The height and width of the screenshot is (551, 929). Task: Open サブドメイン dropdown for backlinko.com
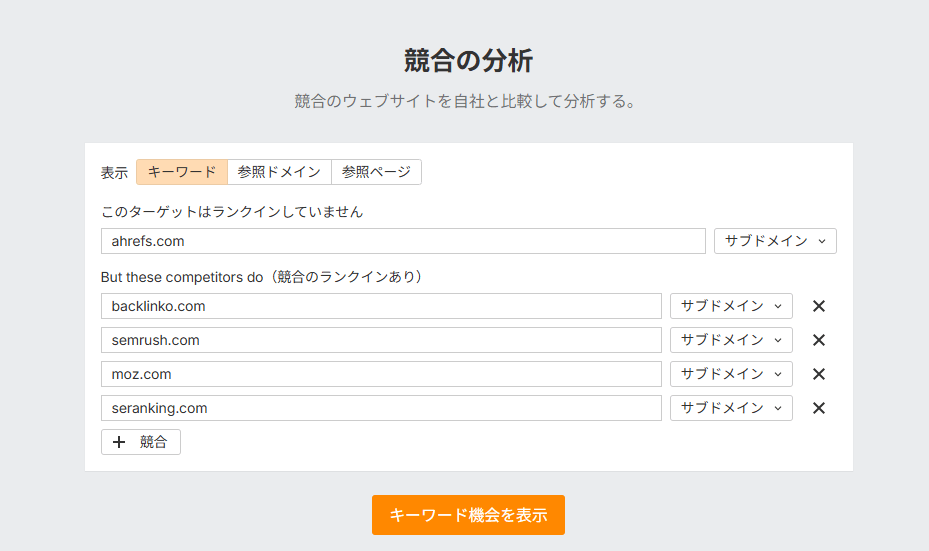pos(731,306)
